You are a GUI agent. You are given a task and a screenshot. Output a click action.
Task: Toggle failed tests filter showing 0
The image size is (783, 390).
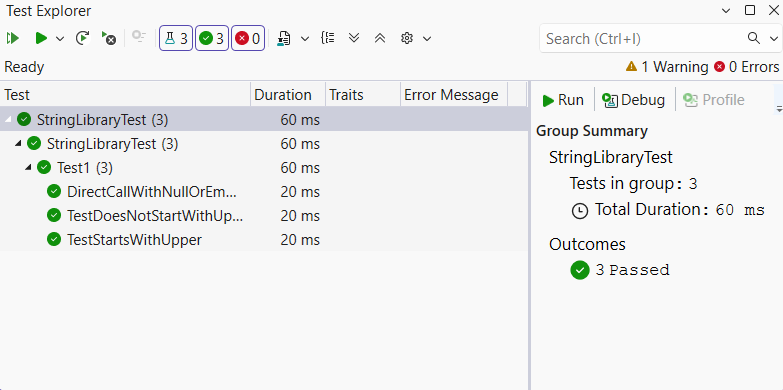(248, 38)
